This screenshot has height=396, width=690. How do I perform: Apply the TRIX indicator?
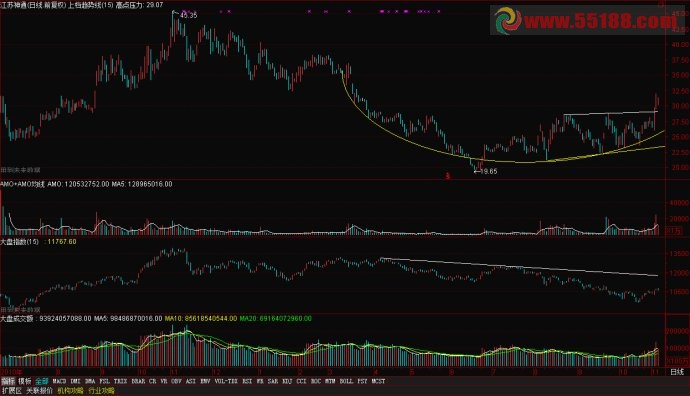pyautogui.click(x=120, y=381)
